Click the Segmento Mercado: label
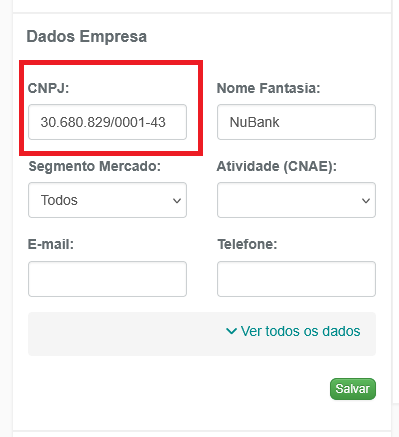 [95, 166]
